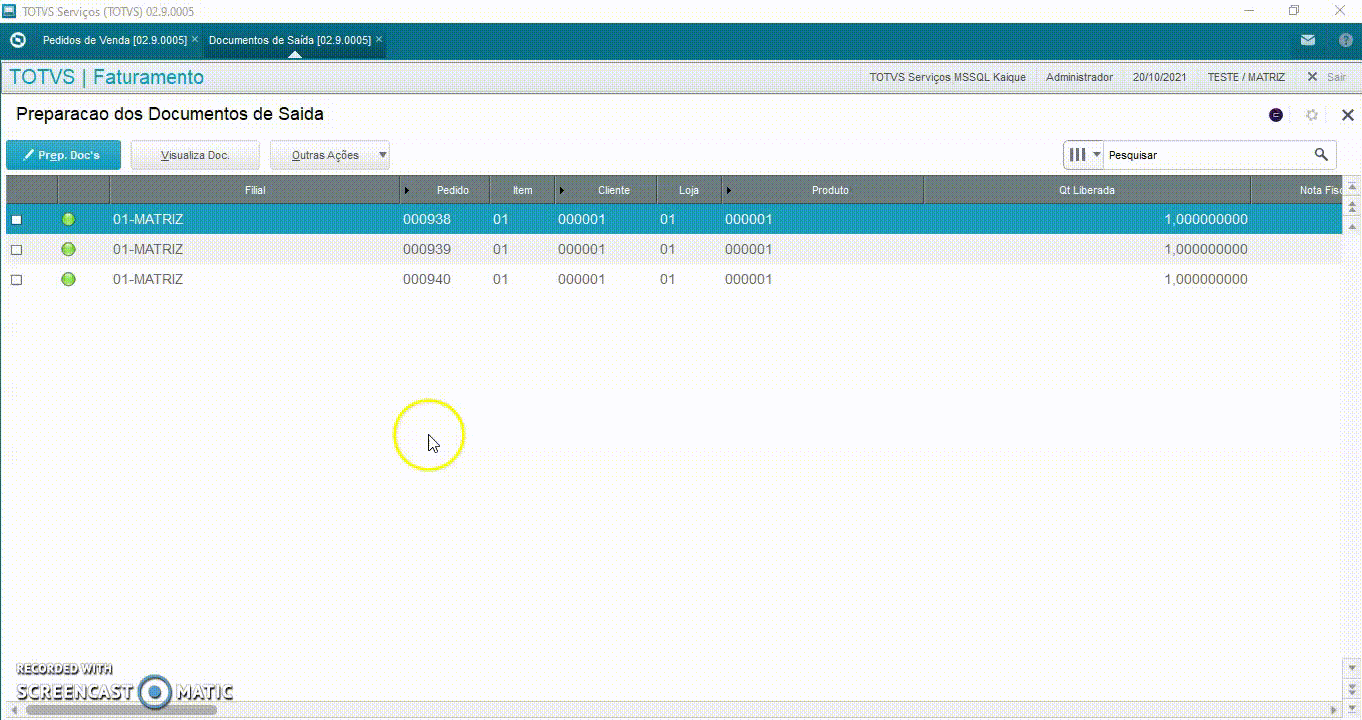The height and width of the screenshot is (720, 1362).
Task: Click the Loja column header
Action: coord(688,190)
